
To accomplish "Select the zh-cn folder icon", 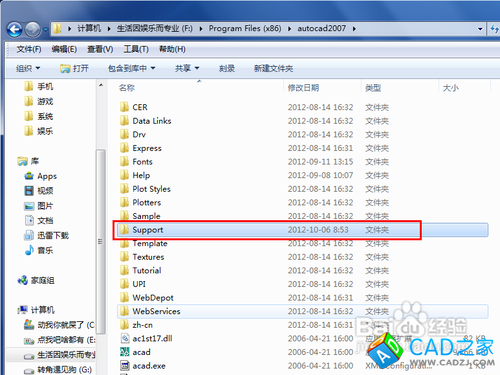I will 124,325.
